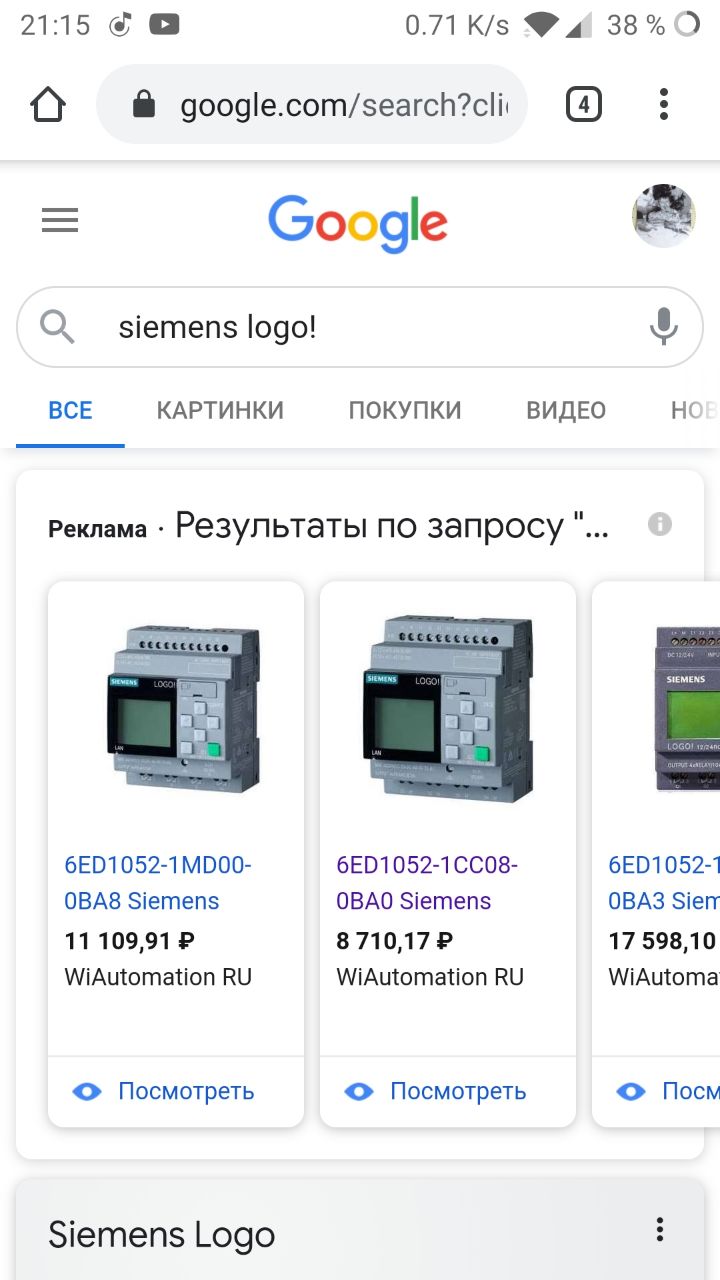Switch to the Картинки tab
The image size is (720, 1280).
coord(220,410)
